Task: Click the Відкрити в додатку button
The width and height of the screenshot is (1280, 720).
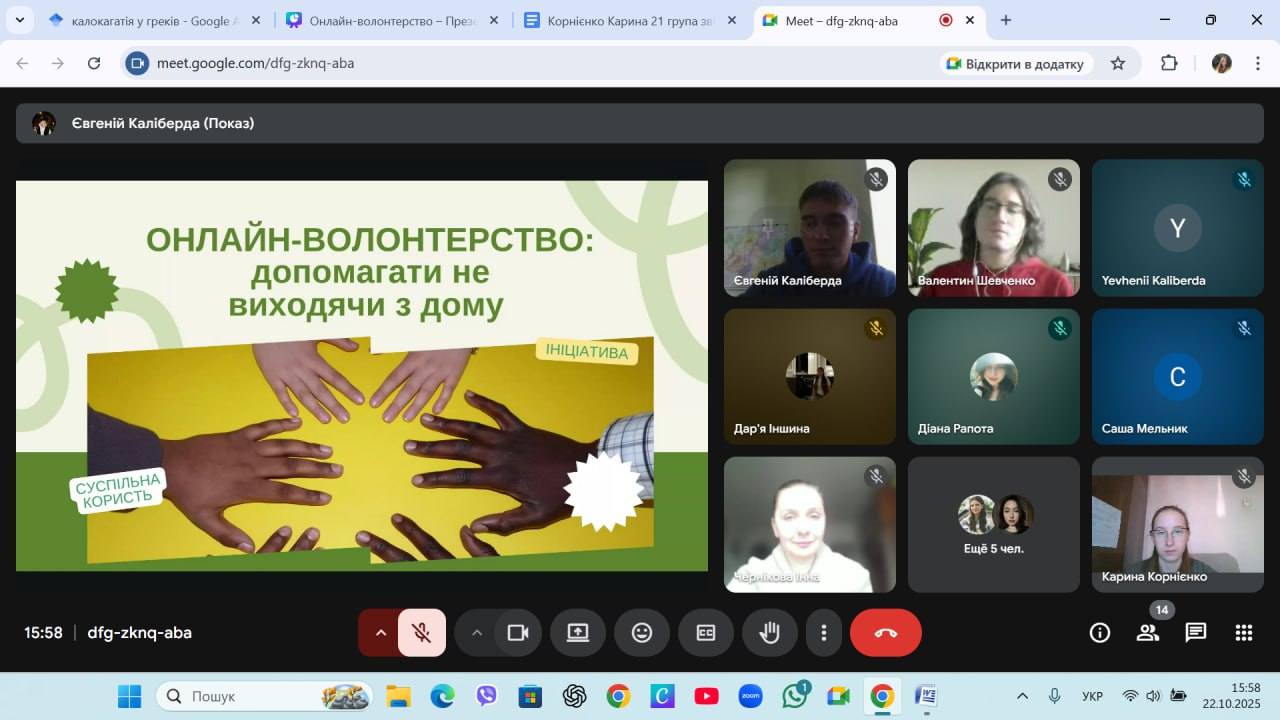Action: click(x=1015, y=64)
